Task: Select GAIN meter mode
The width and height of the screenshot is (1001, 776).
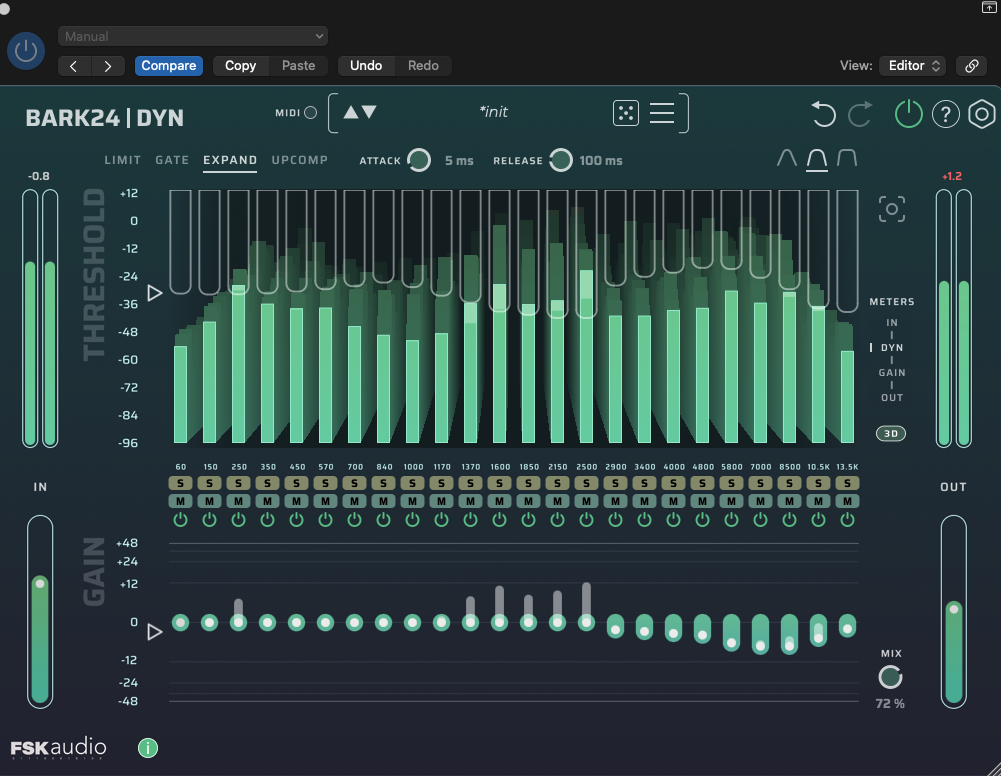Action: (x=892, y=373)
